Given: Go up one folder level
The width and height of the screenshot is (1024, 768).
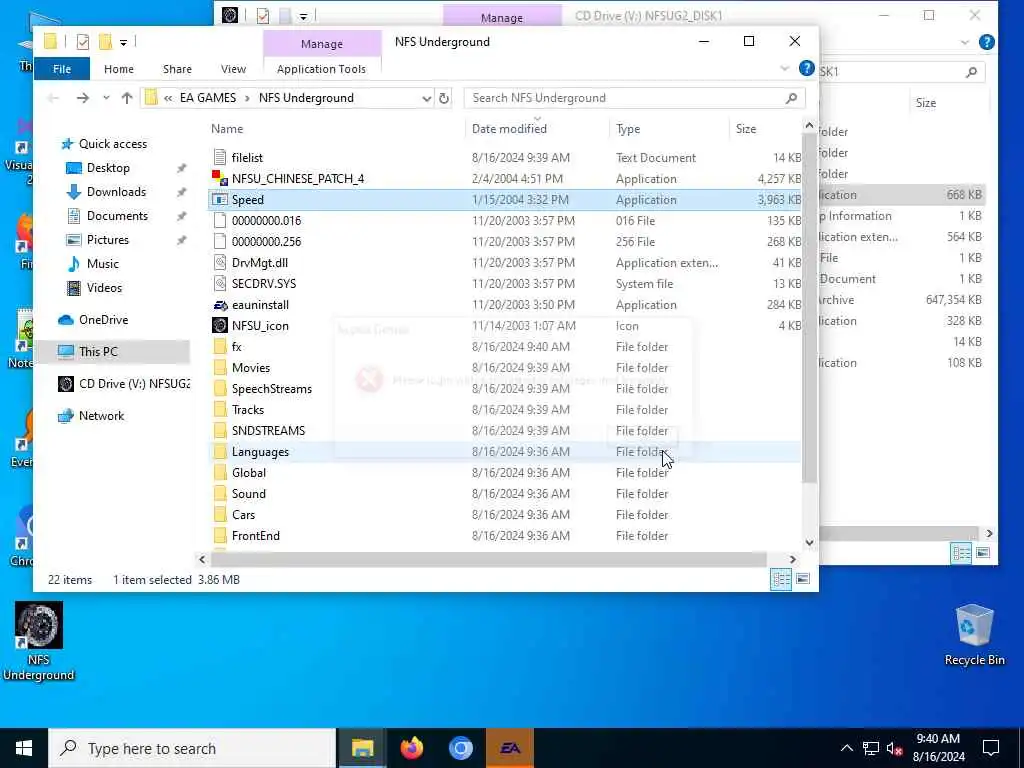Looking at the screenshot, I should pyautogui.click(x=127, y=98).
